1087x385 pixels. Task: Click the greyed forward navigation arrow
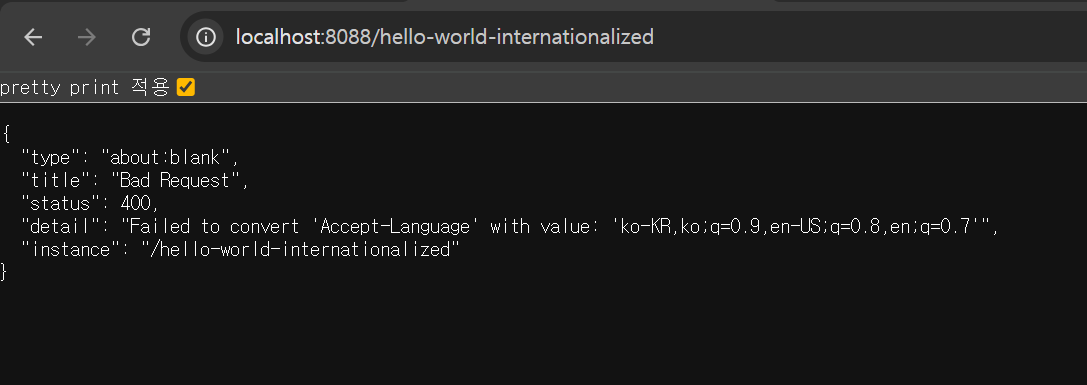tap(87, 37)
